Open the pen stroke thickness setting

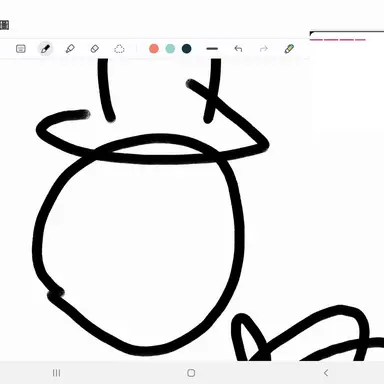[212, 49]
